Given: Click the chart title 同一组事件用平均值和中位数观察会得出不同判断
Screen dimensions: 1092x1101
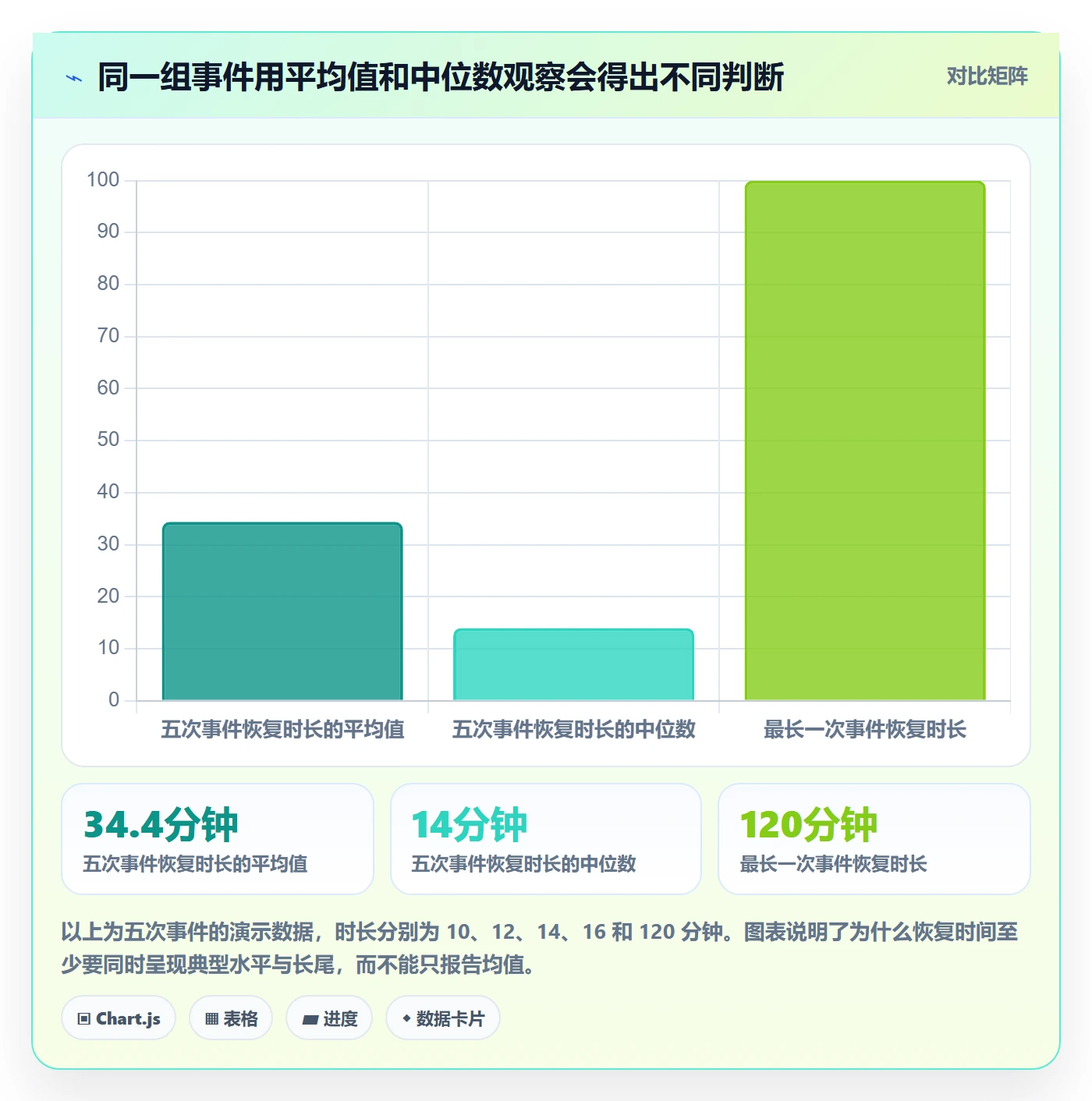Looking at the screenshot, I should (x=441, y=77).
